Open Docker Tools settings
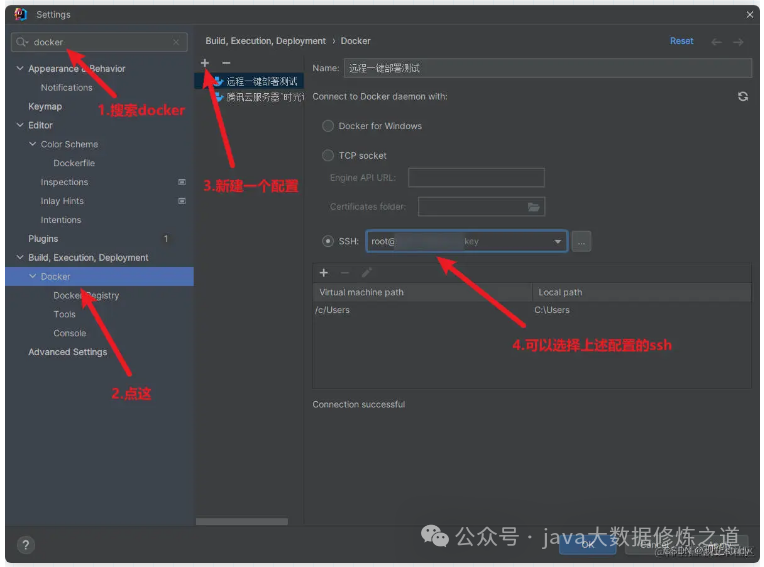 pos(64,315)
